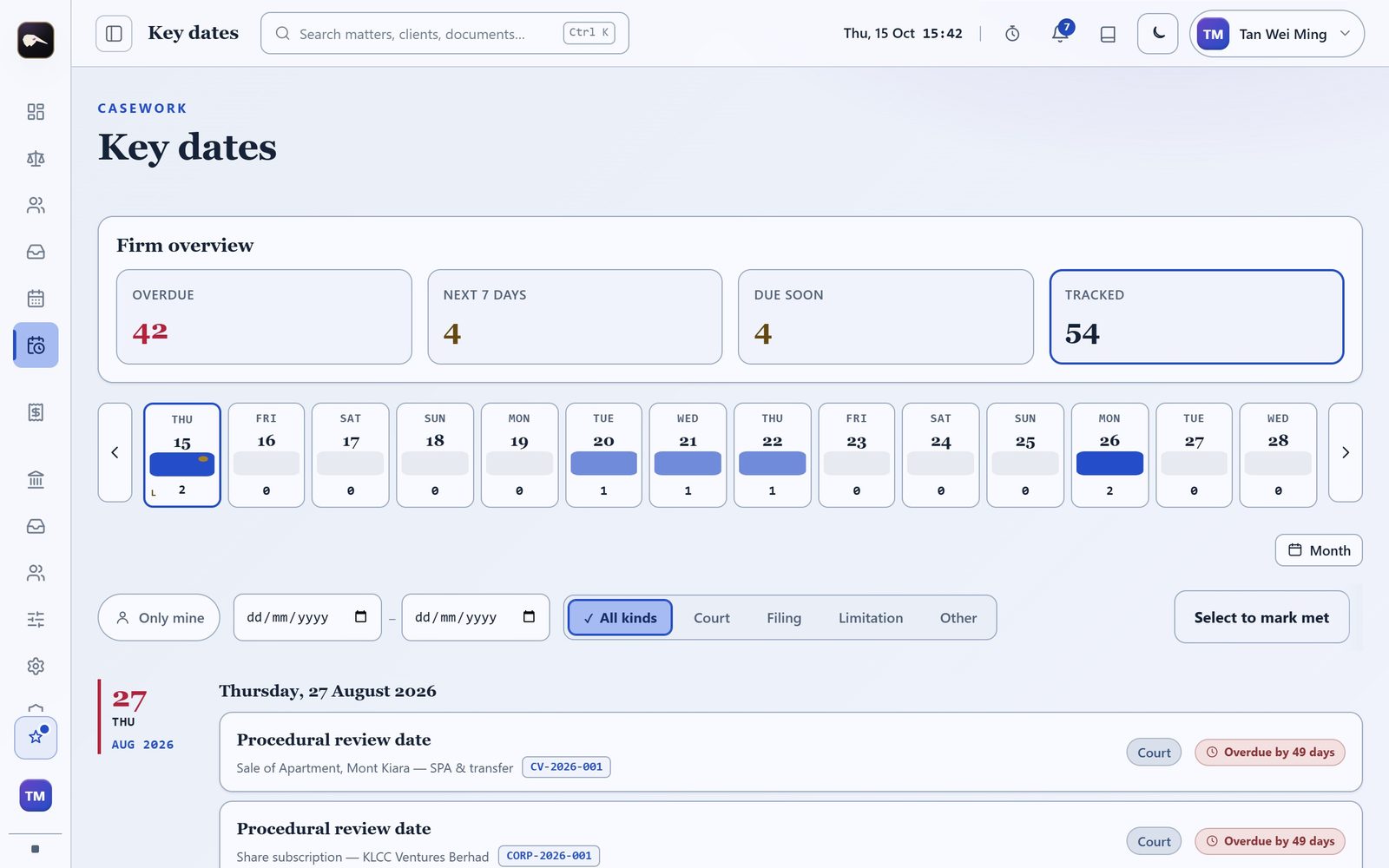Open clients people icon in upper sidebar
The height and width of the screenshot is (868, 1389).
pyautogui.click(x=36, y=206)
